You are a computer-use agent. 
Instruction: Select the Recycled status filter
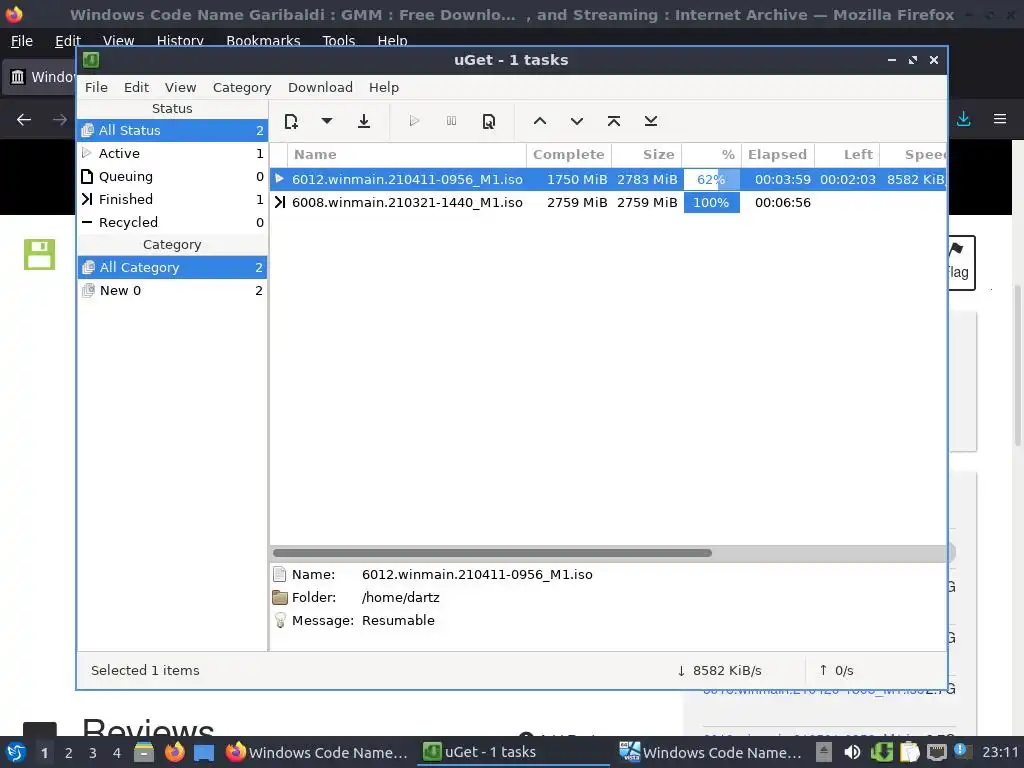[x=172, y=222]
